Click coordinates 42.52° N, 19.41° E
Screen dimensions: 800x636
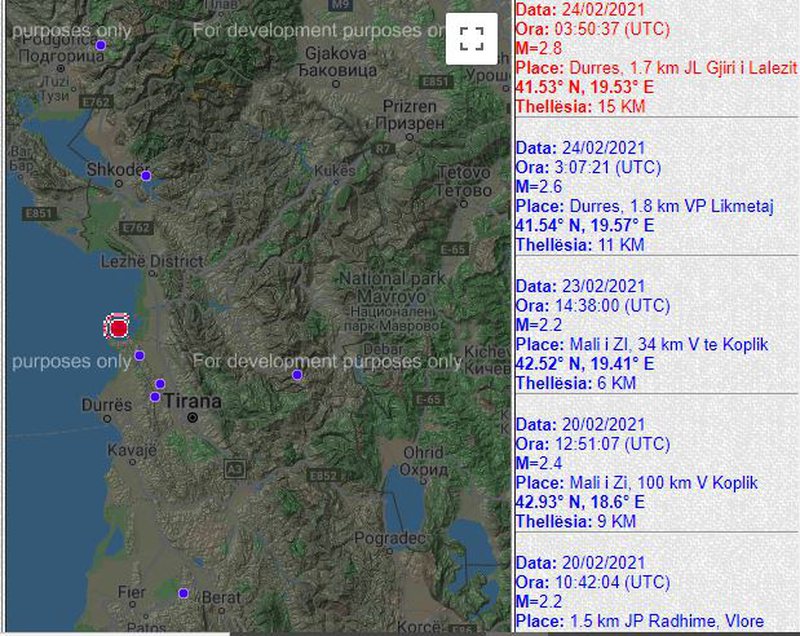[x=585, y=364]
